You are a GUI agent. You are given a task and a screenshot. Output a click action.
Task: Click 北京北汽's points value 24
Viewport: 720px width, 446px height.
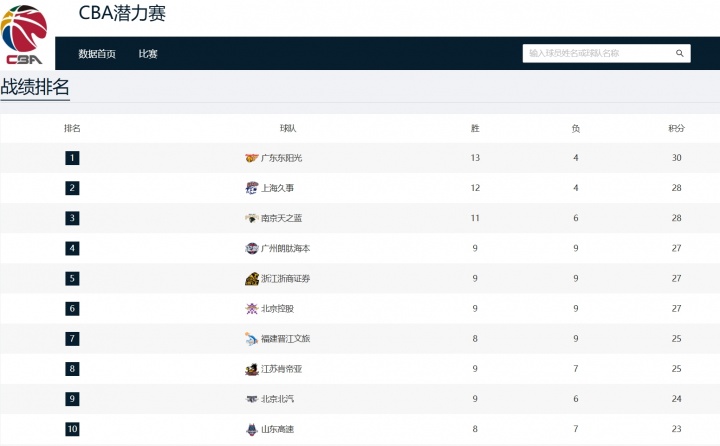[x=676, y=399]
